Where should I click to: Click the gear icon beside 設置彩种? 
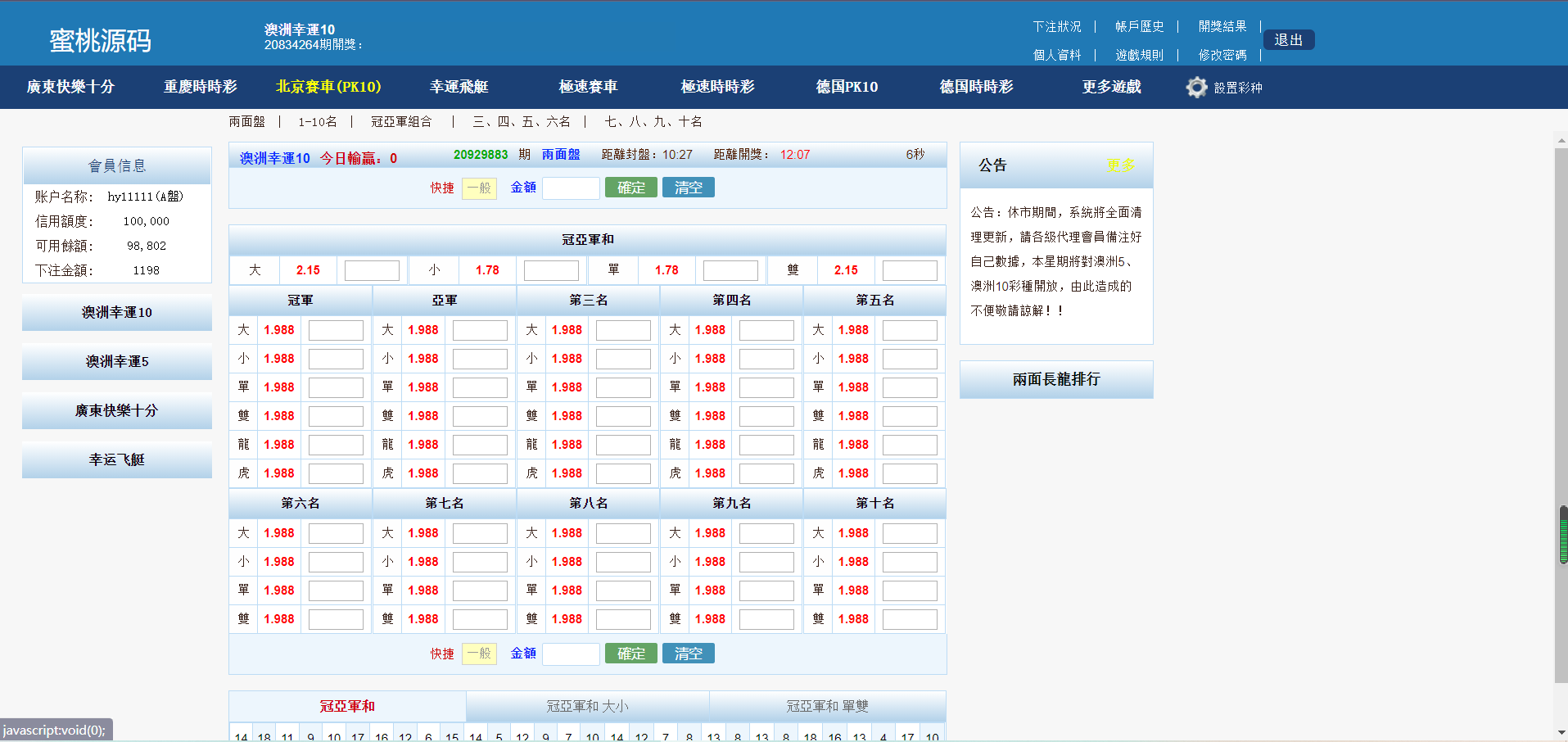tap(1196, 88)
